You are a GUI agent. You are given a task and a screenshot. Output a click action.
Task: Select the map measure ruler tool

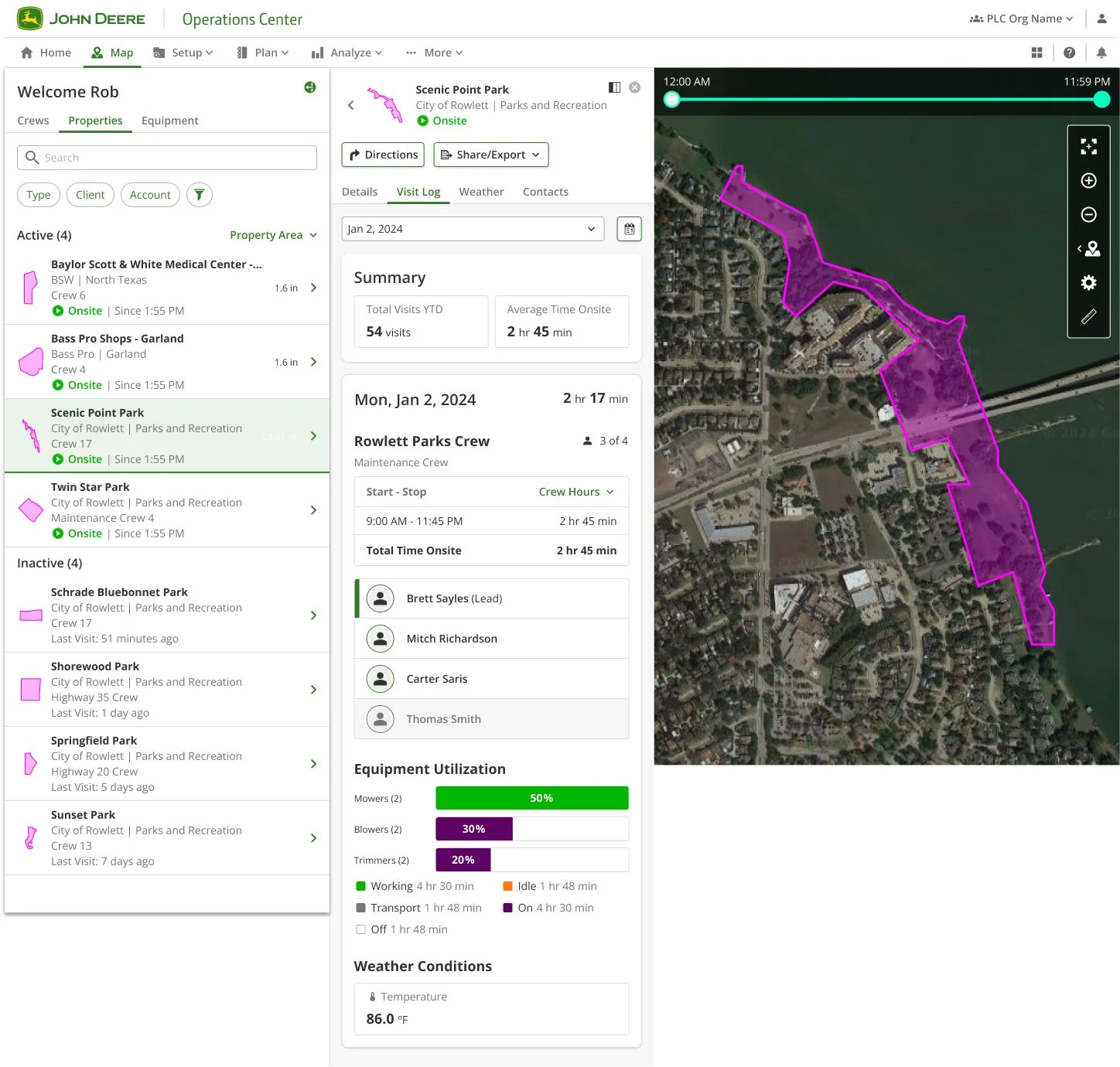coord(1088,316)
